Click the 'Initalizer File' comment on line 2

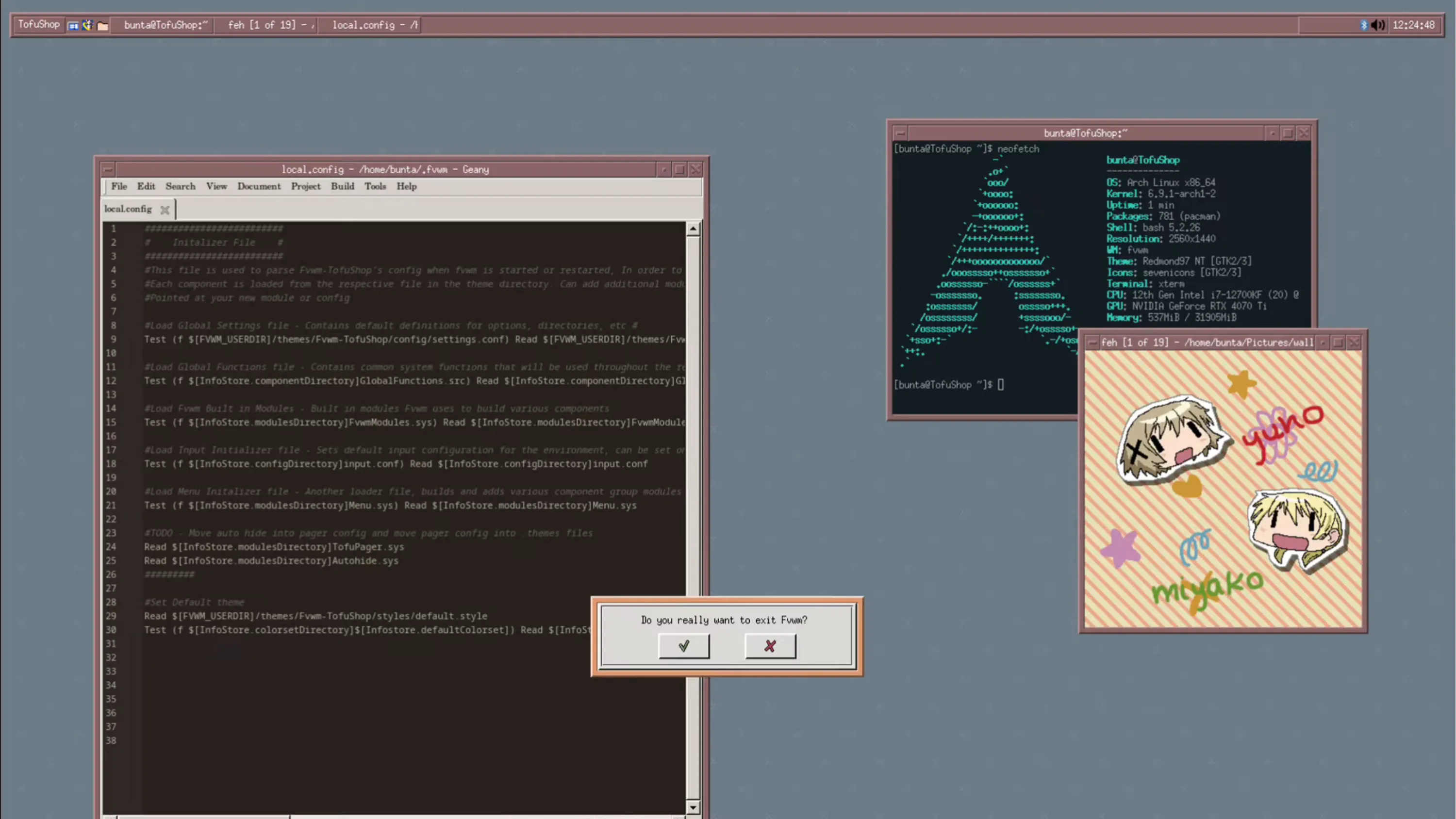tap(214, 243)
